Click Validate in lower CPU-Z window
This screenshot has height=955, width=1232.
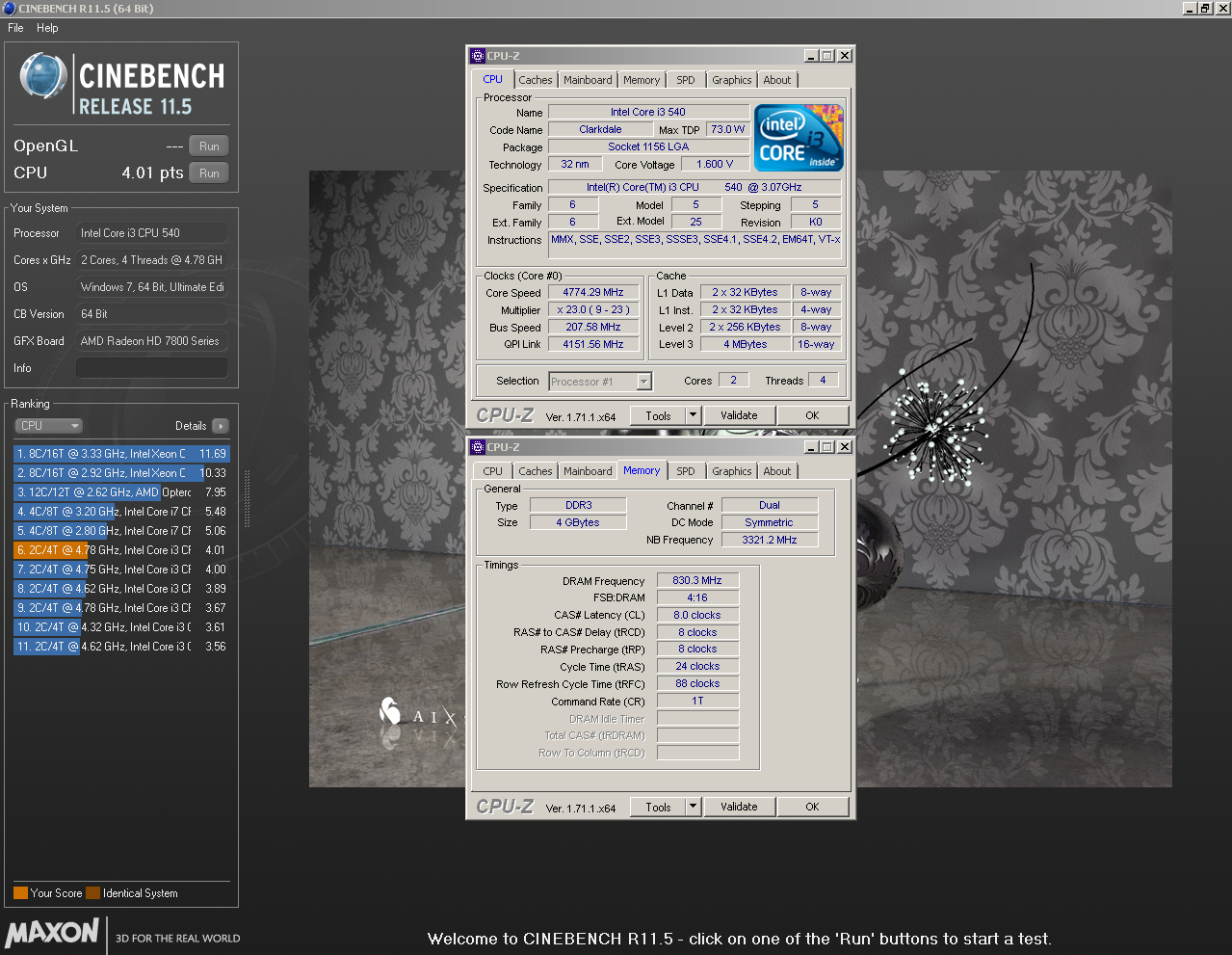pos(739,808)
